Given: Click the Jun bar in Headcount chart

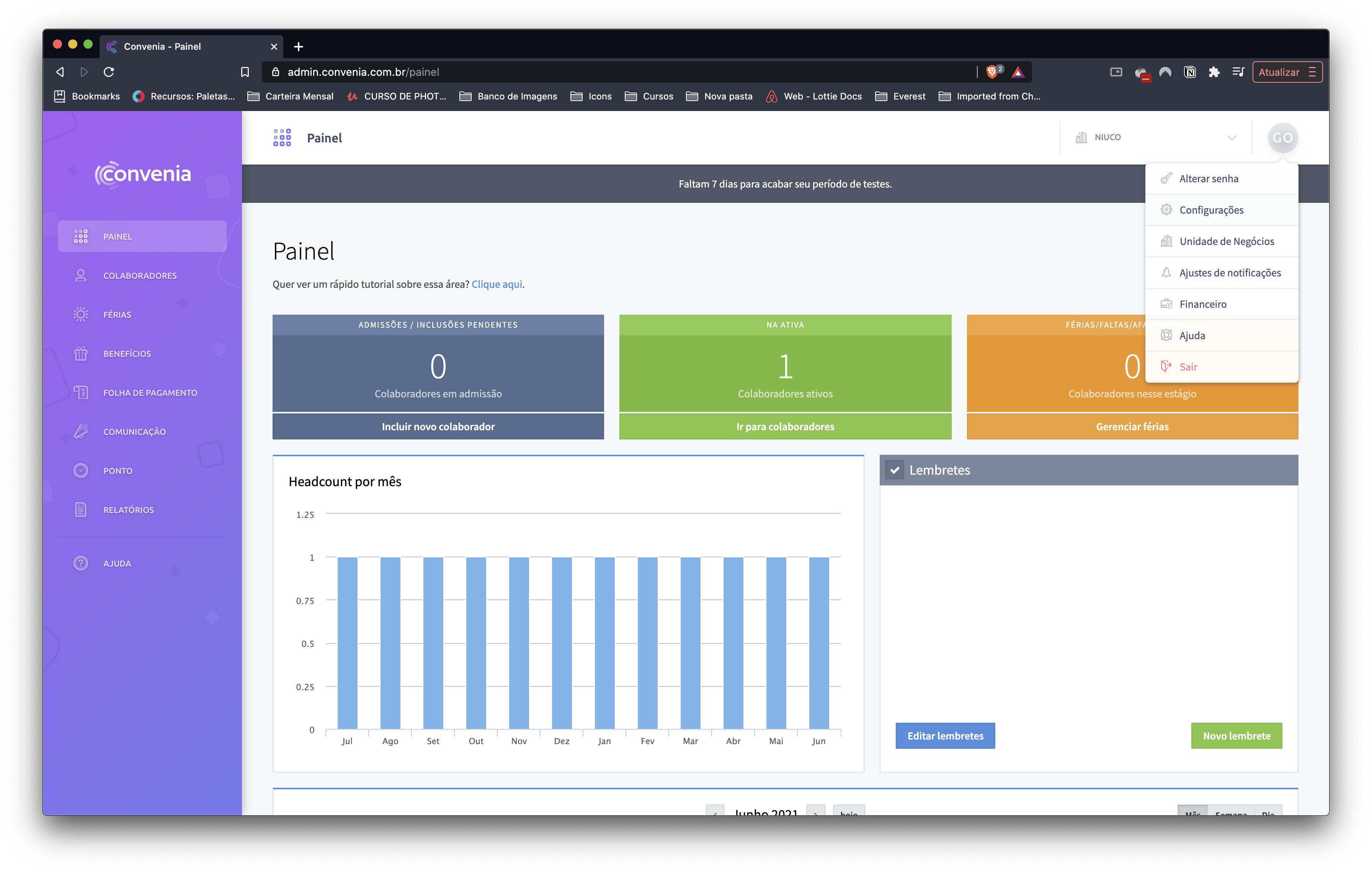Looking at the screenshot, I should 819,642.
